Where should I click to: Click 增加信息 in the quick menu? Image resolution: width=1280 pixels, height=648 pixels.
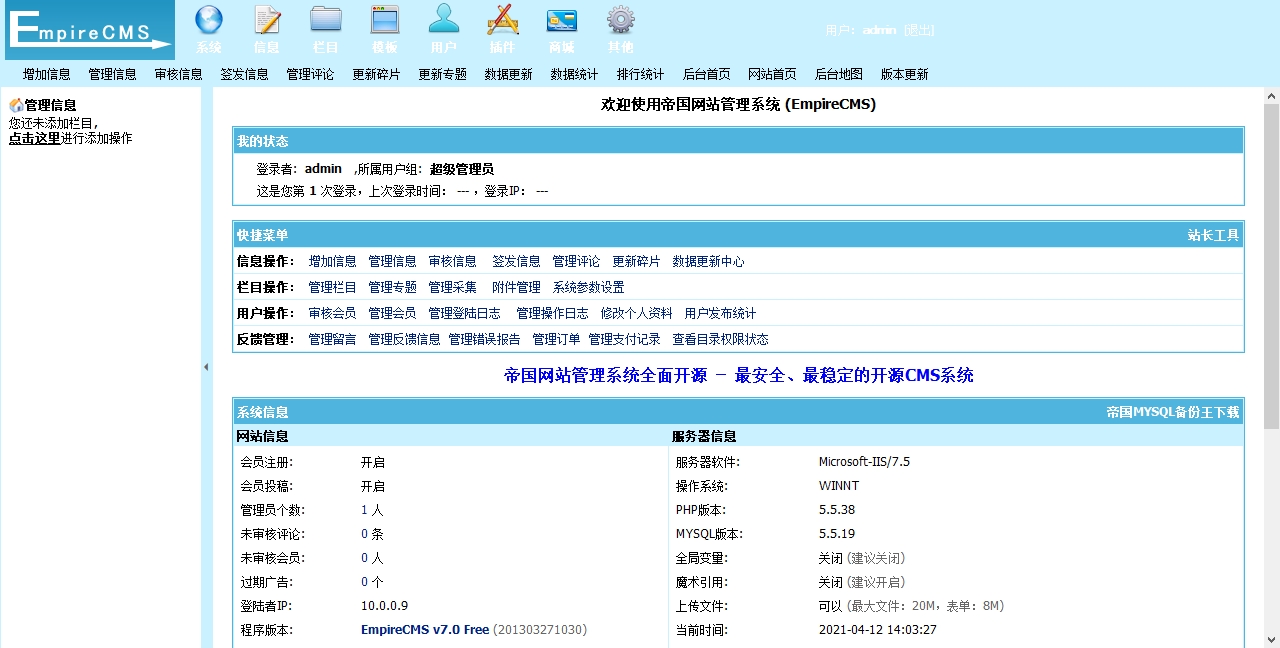(333, 261)
